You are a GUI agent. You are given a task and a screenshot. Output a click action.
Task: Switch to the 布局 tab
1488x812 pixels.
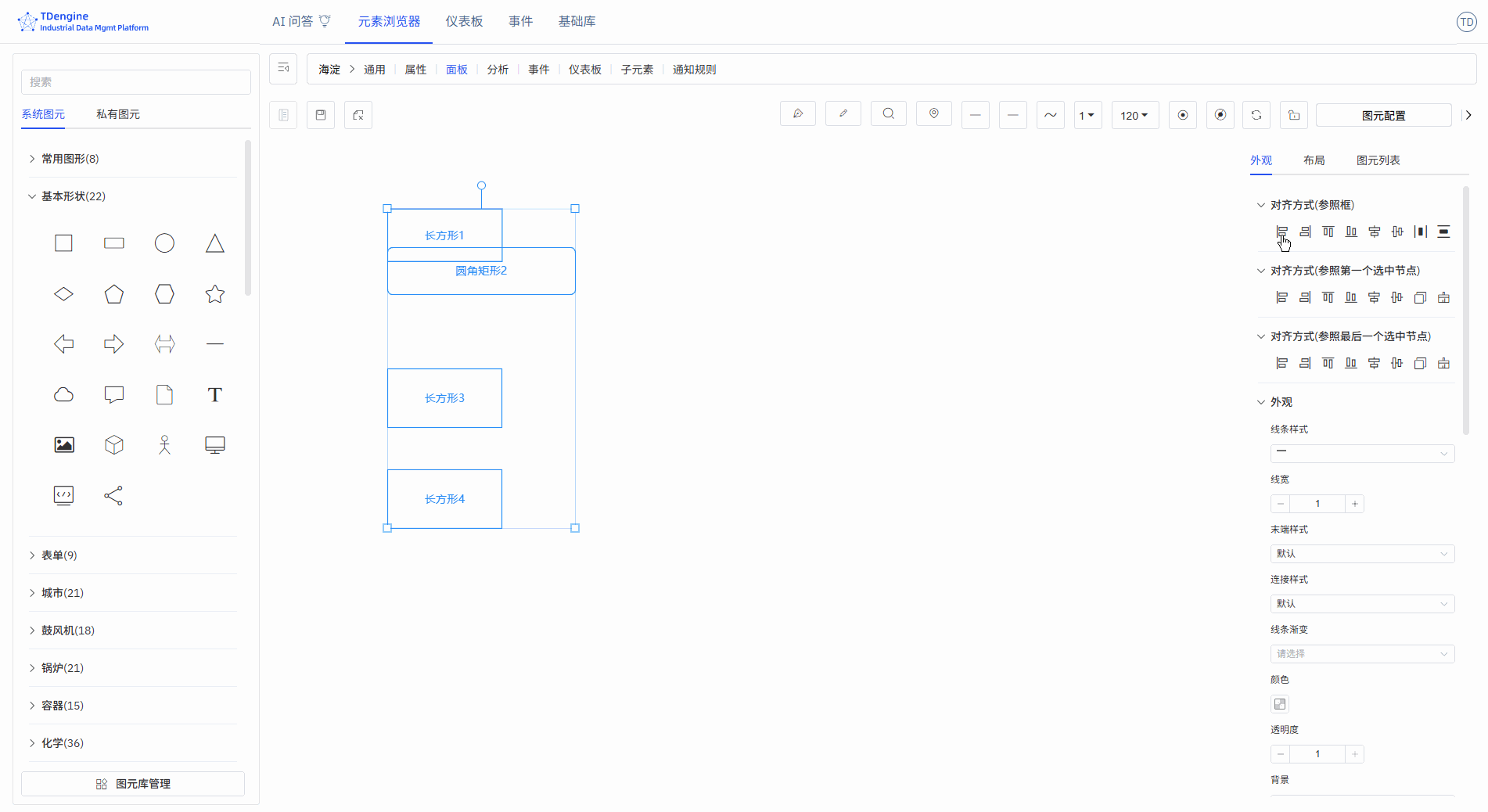coord(1314,160)
